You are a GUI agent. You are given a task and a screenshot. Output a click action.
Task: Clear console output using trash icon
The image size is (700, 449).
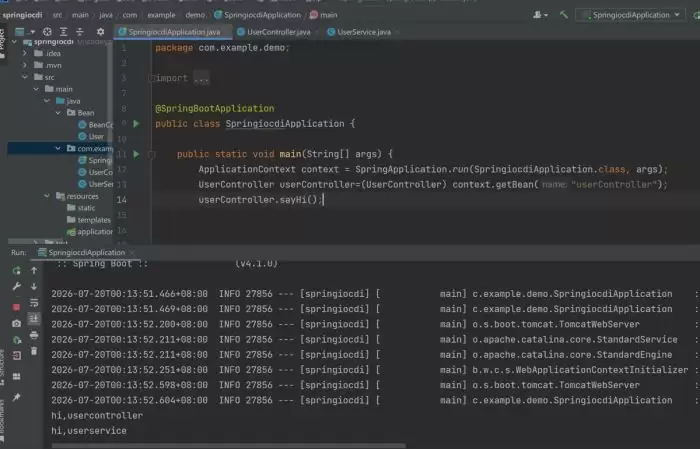(x=34, y=351)
